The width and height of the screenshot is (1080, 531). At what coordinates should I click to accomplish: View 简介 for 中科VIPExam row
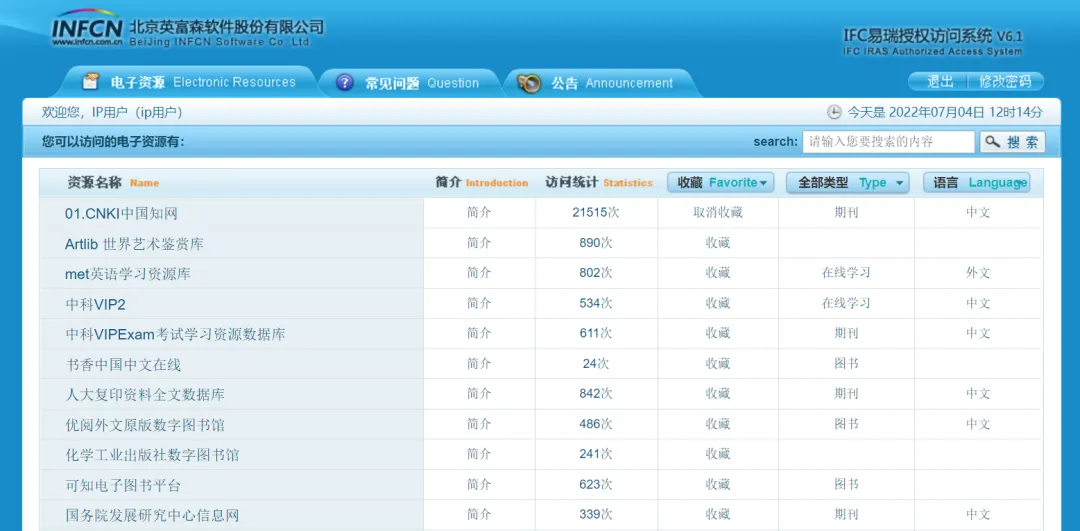[479, 333]
